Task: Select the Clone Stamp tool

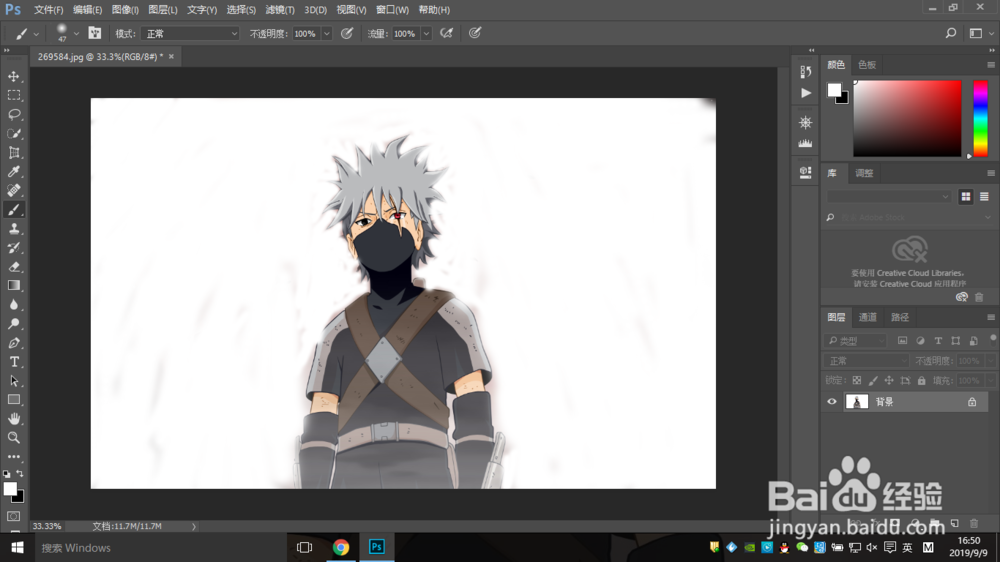Action: point(14,228)
